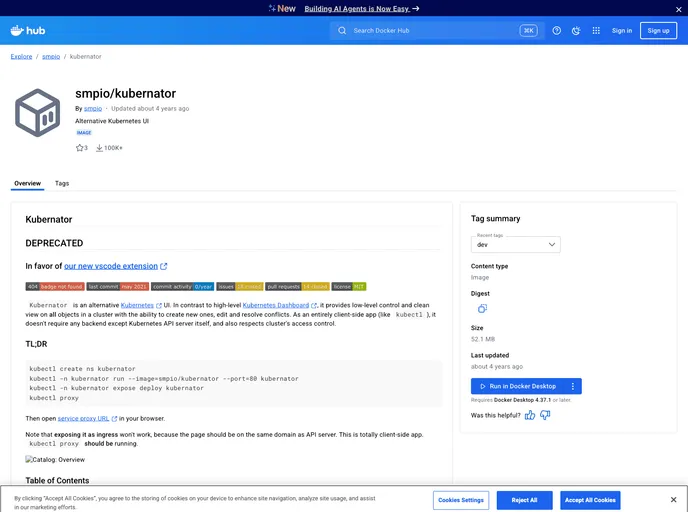Click the Docker Hub logo
Viewport: 688px width, 512px height.
pyautogui.click(x=28, y=30)
